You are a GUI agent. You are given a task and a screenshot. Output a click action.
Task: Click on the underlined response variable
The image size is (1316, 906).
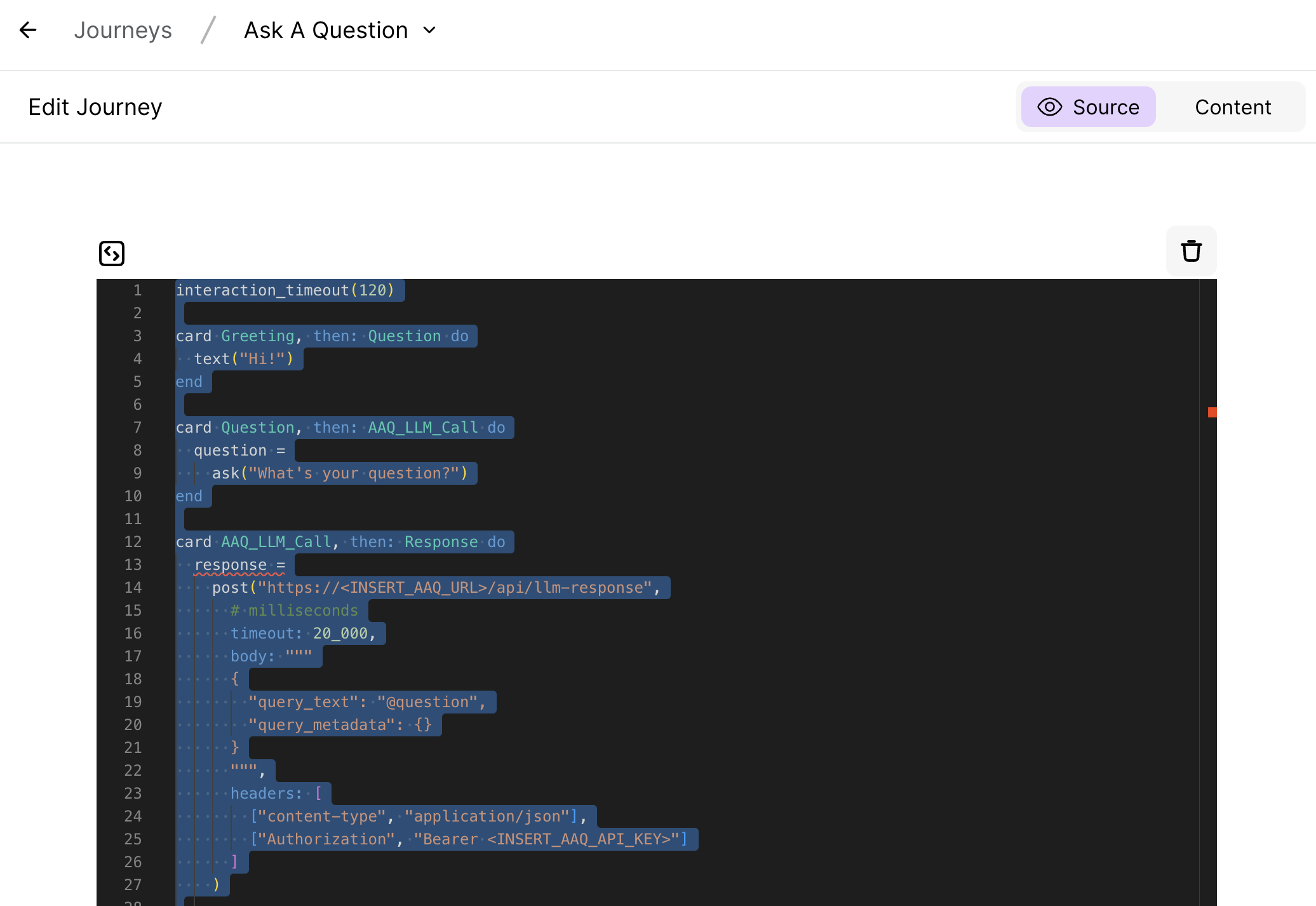[x=231, y=565]
